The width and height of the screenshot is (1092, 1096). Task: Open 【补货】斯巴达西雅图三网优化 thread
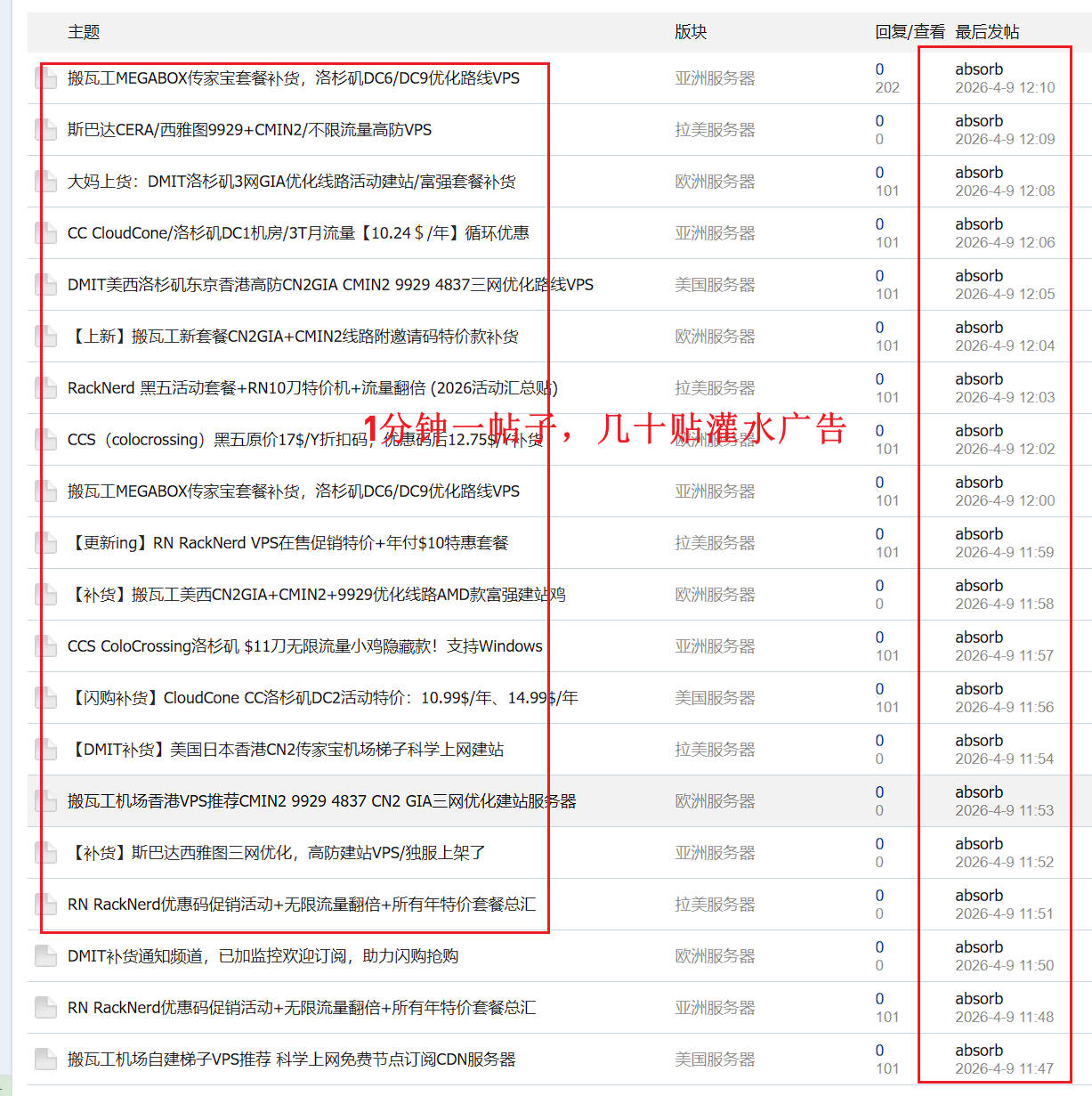pos(276,853)
